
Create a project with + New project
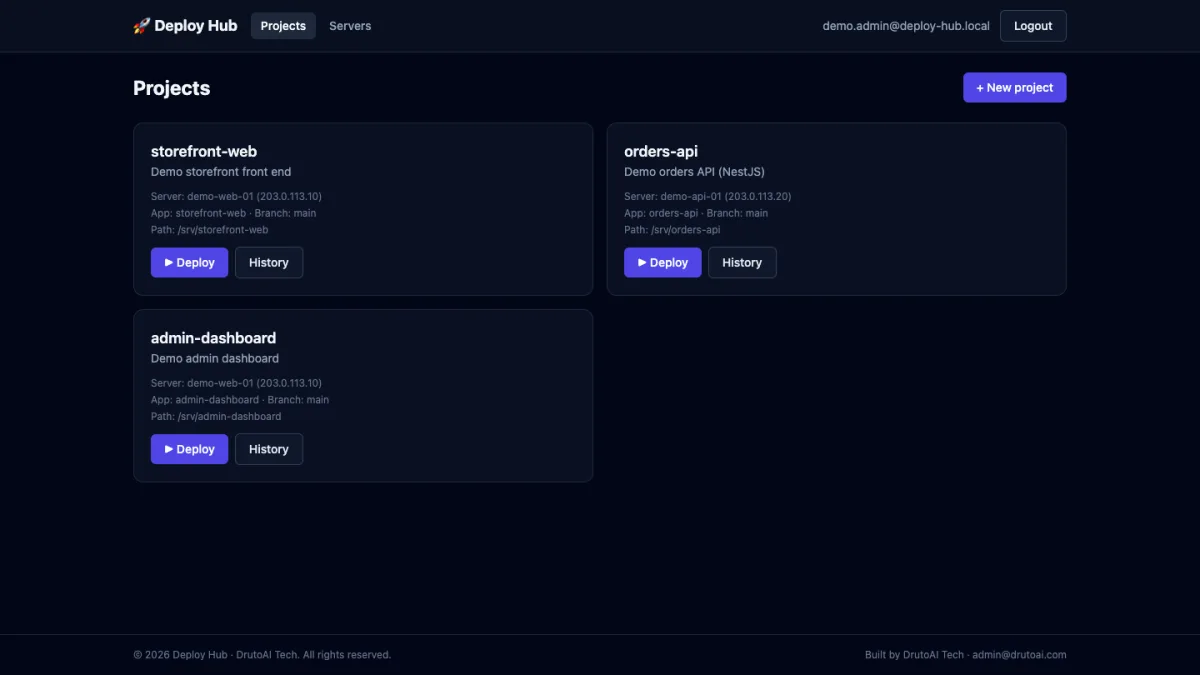1015,87
